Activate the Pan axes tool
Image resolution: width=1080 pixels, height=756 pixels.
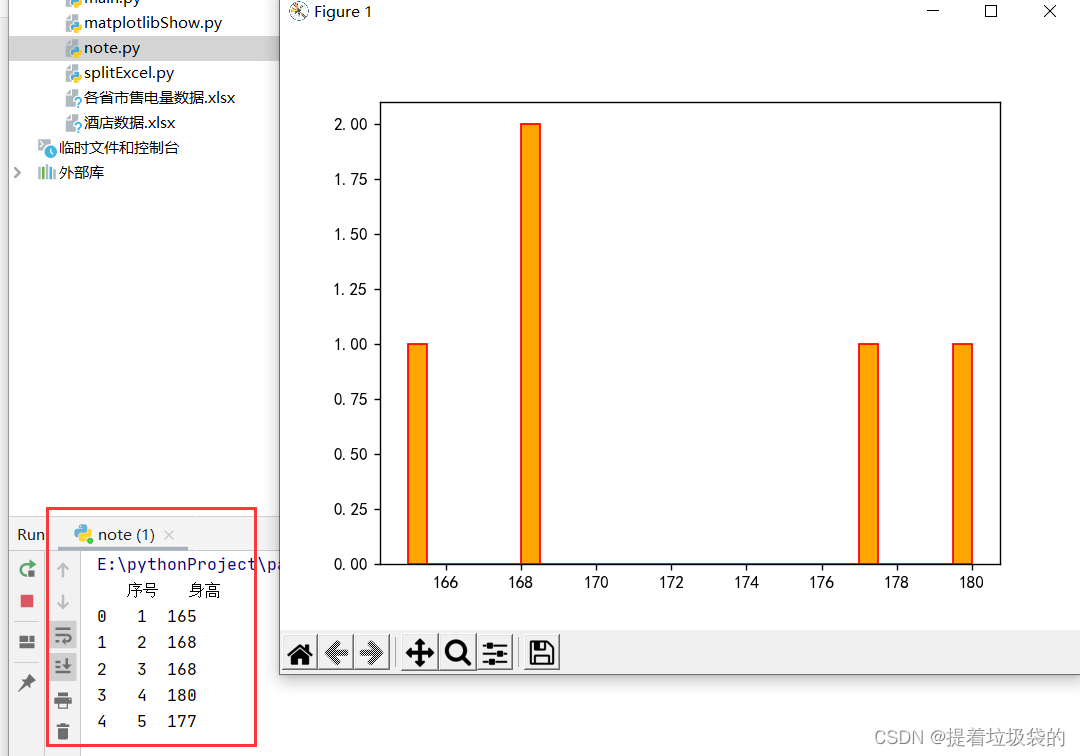(419, 653)
